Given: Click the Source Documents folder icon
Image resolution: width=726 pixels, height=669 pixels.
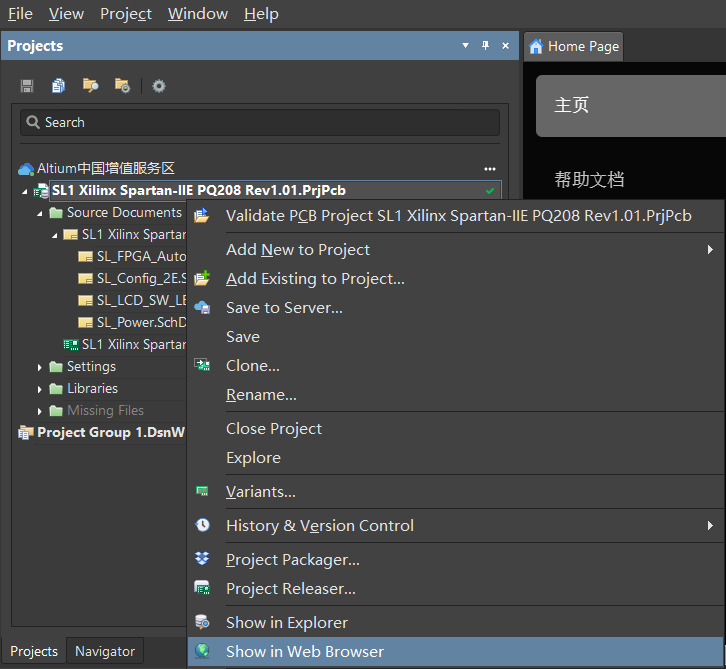Looking at the screenshot, I should [56, 213].
